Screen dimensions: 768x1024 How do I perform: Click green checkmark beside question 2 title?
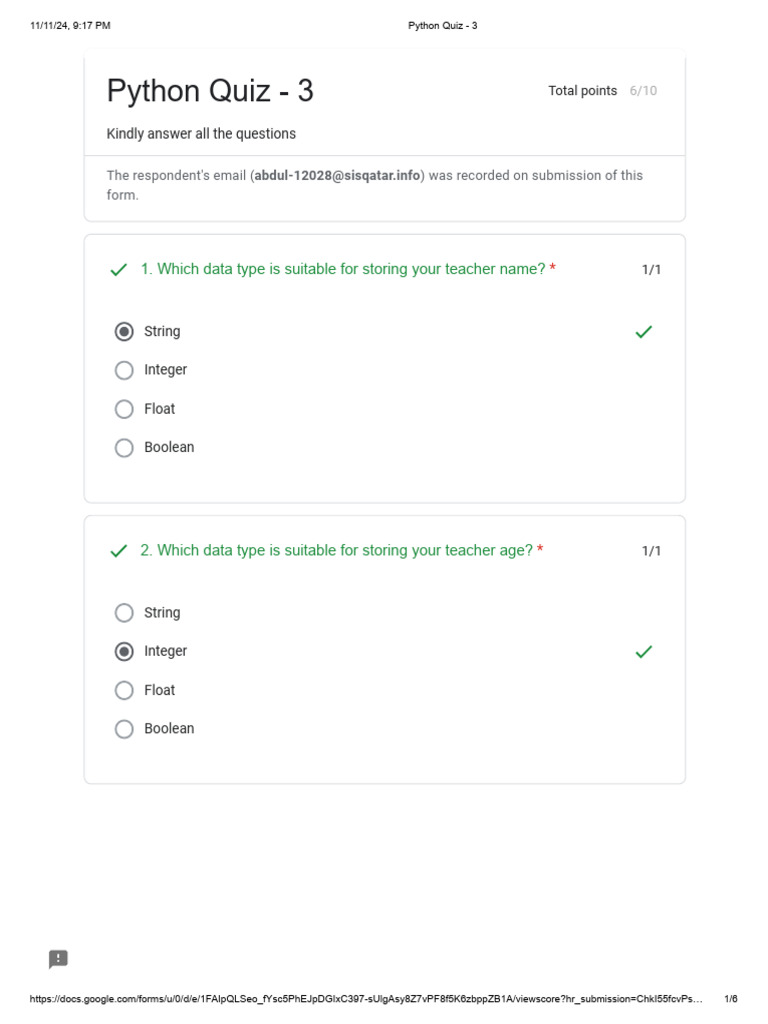pyautogui.click(x=119, y=551)
